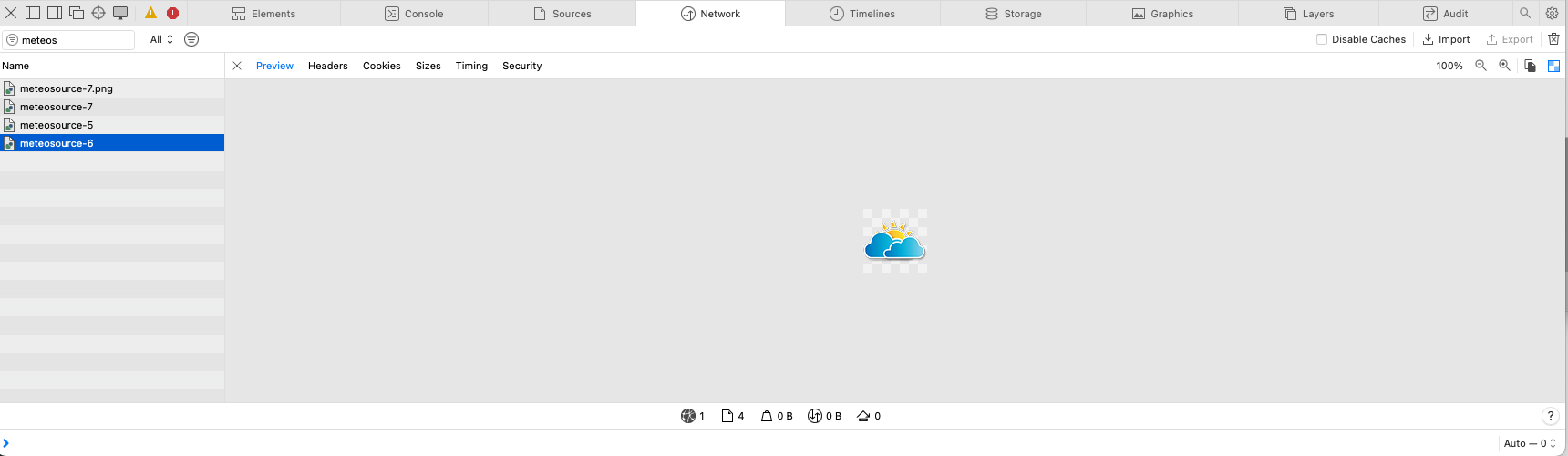Zoom in the image preview
The image size is (1568, 456).
1504,66
